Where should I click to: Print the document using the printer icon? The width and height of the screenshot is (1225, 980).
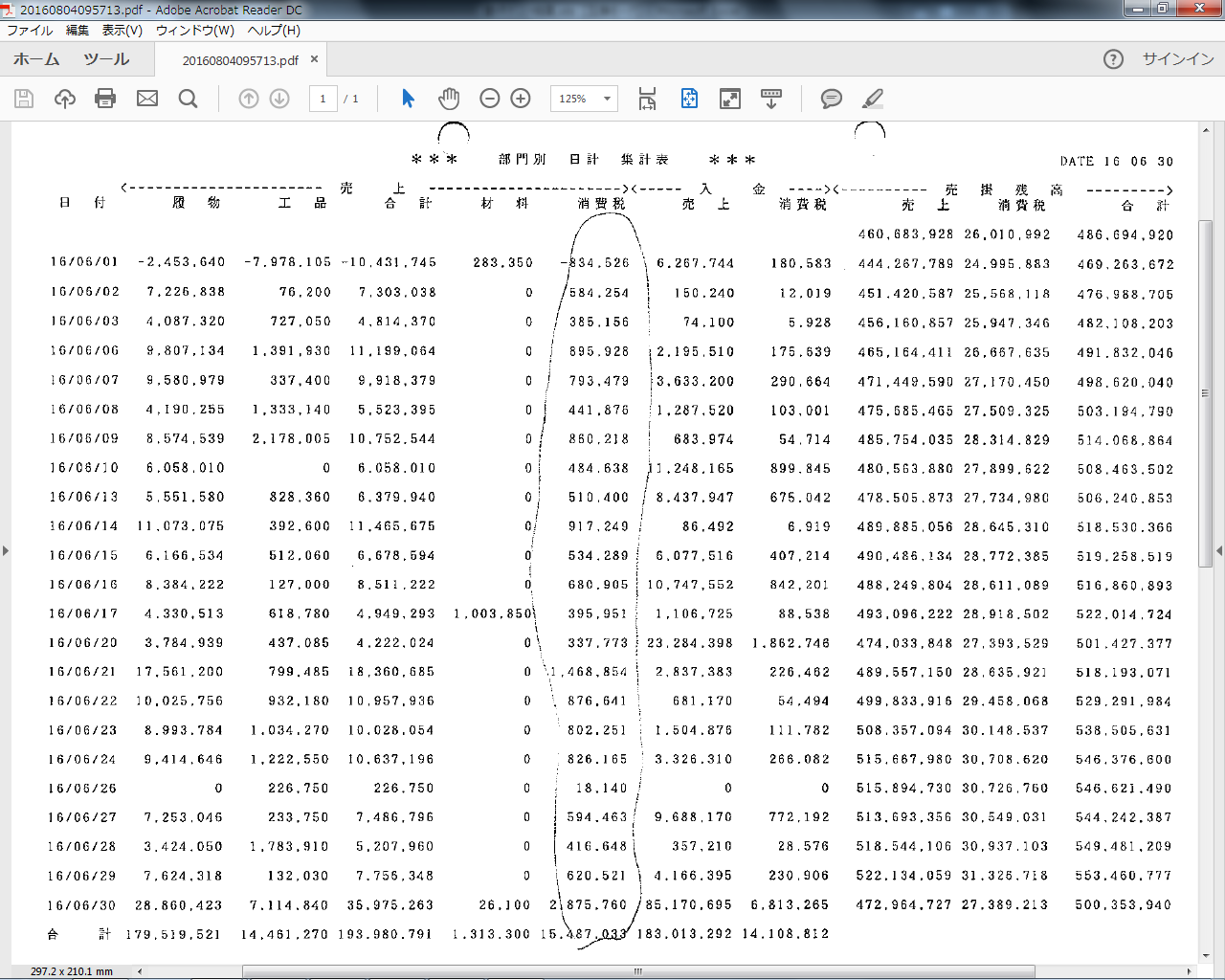pyautogui.click(x=105, y=99)
